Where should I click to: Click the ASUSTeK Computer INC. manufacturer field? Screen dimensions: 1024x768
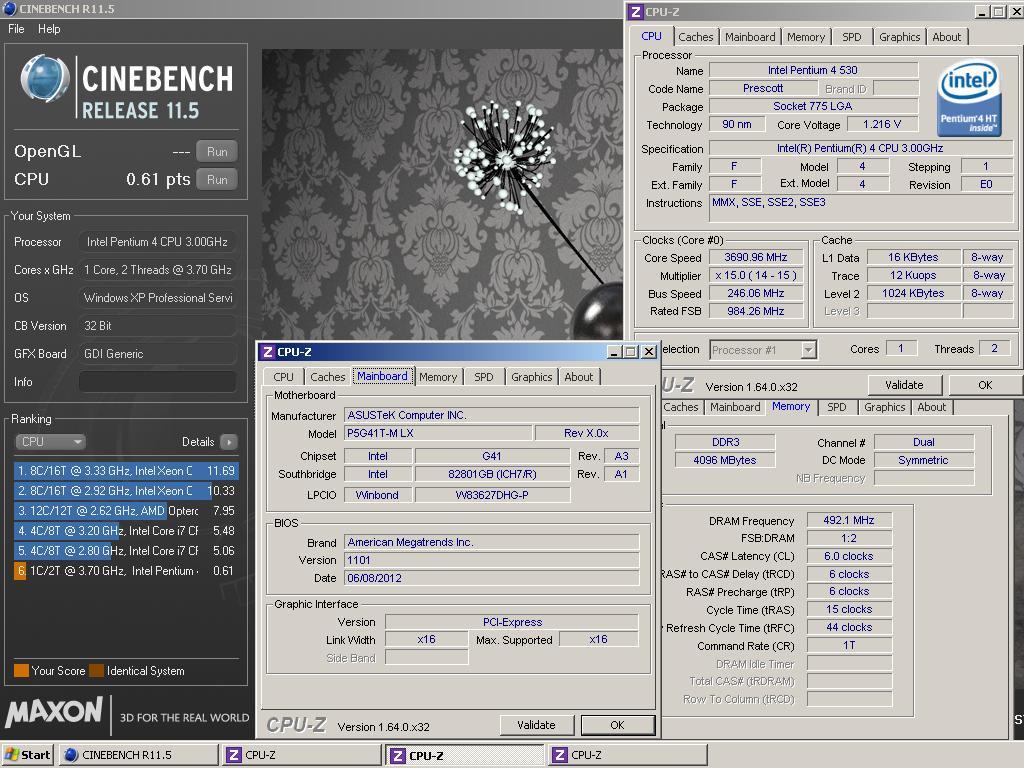point(491,415)
